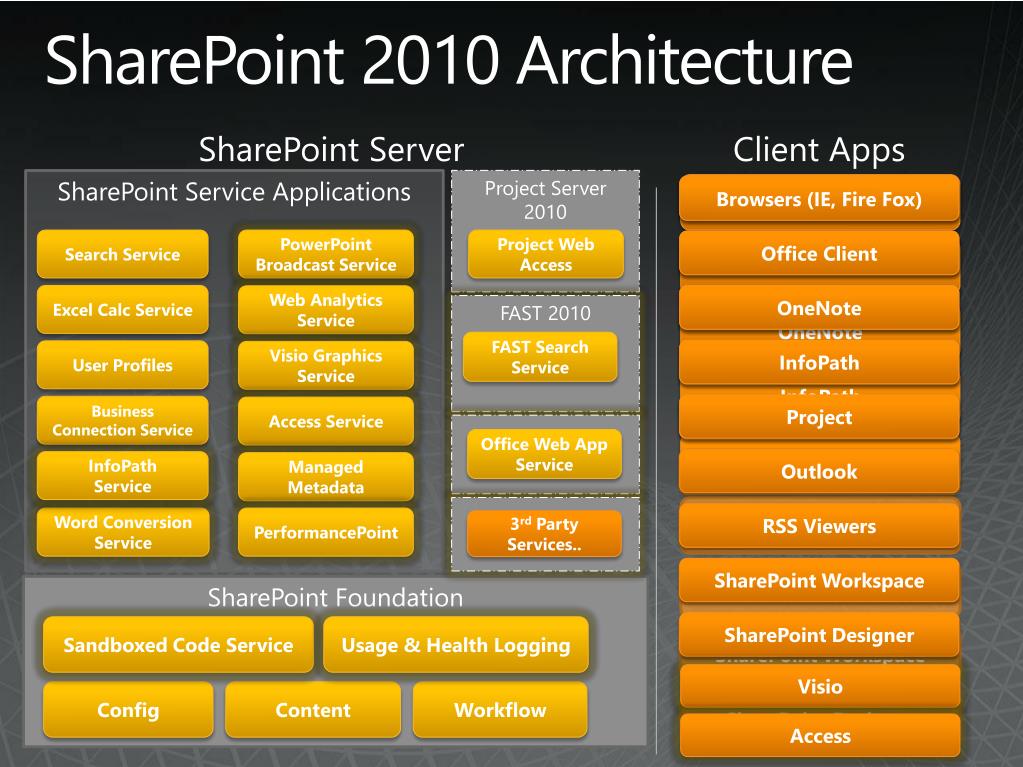
Task: Click the Project Web Access box
Action: [545, 254]
